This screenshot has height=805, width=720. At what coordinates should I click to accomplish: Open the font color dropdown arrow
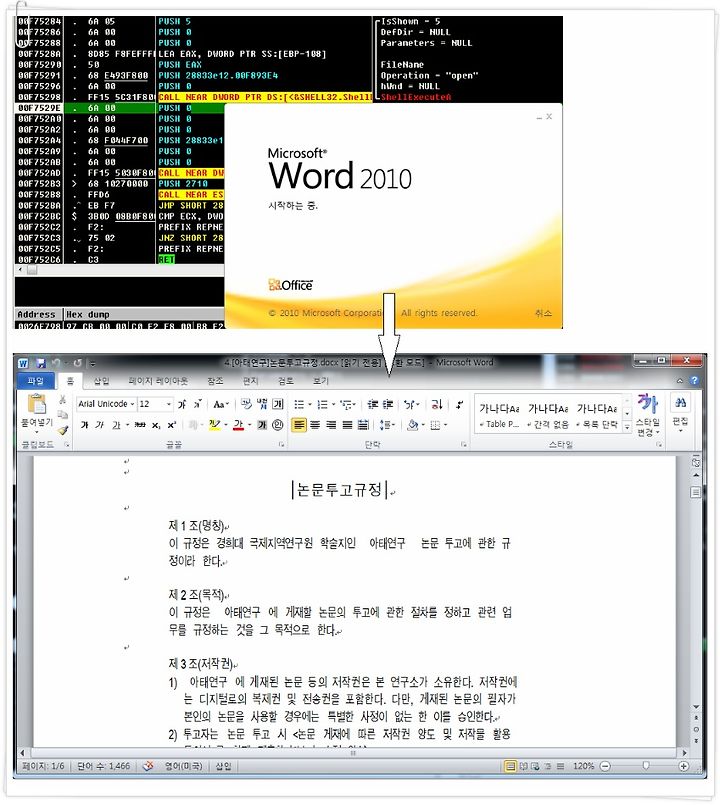[250, 425]
